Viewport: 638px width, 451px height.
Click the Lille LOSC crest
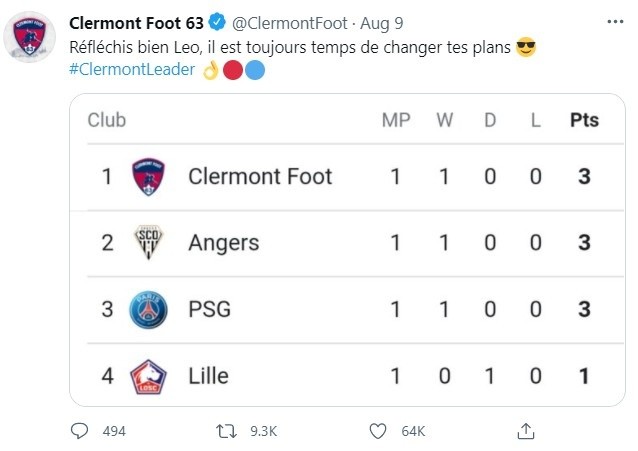coord(148,377)
